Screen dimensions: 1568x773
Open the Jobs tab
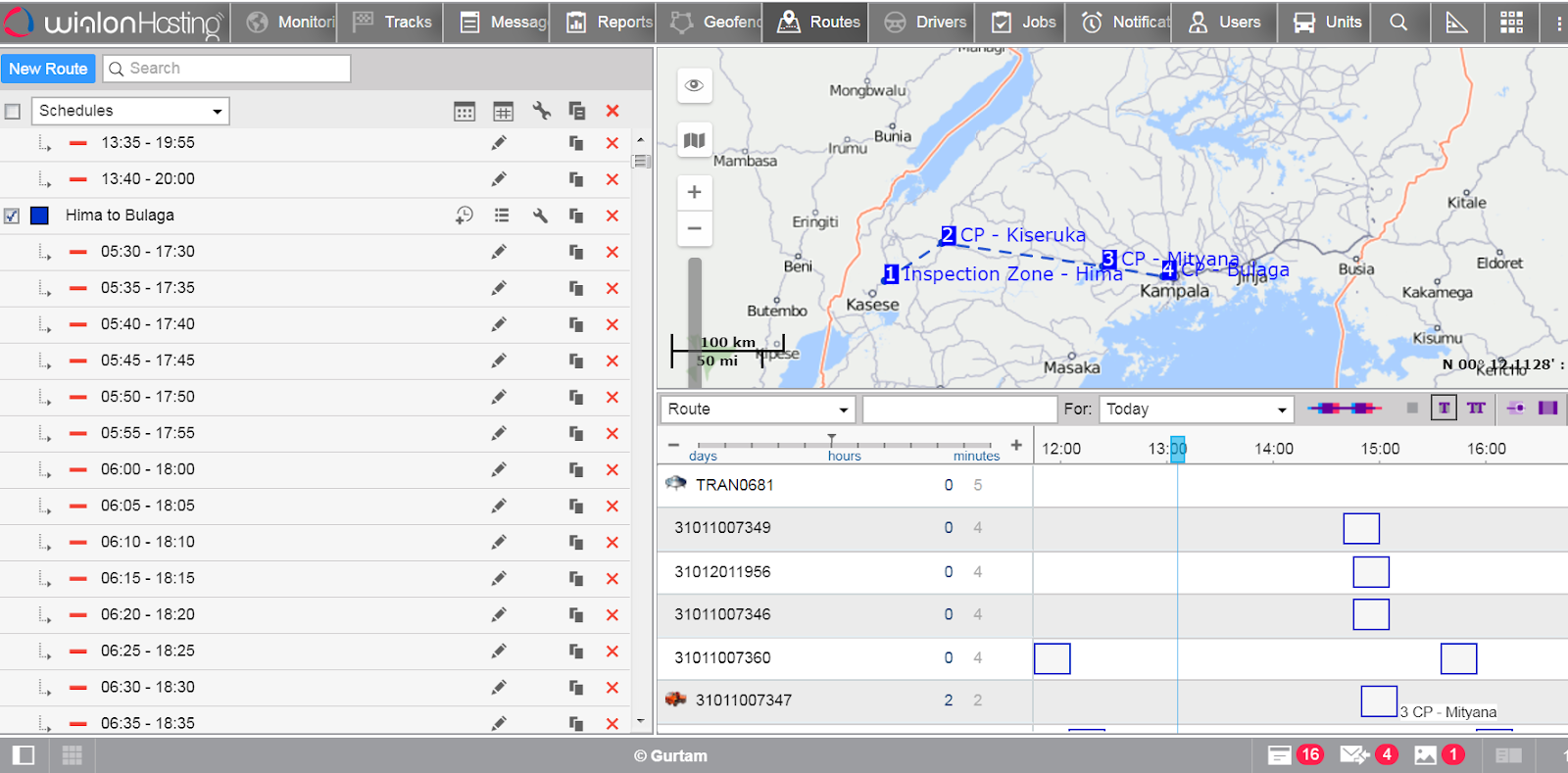1024,22
